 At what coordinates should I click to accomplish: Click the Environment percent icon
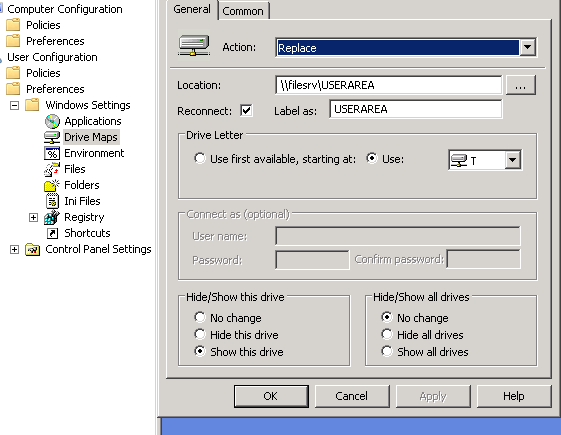(x=52, y=153)
